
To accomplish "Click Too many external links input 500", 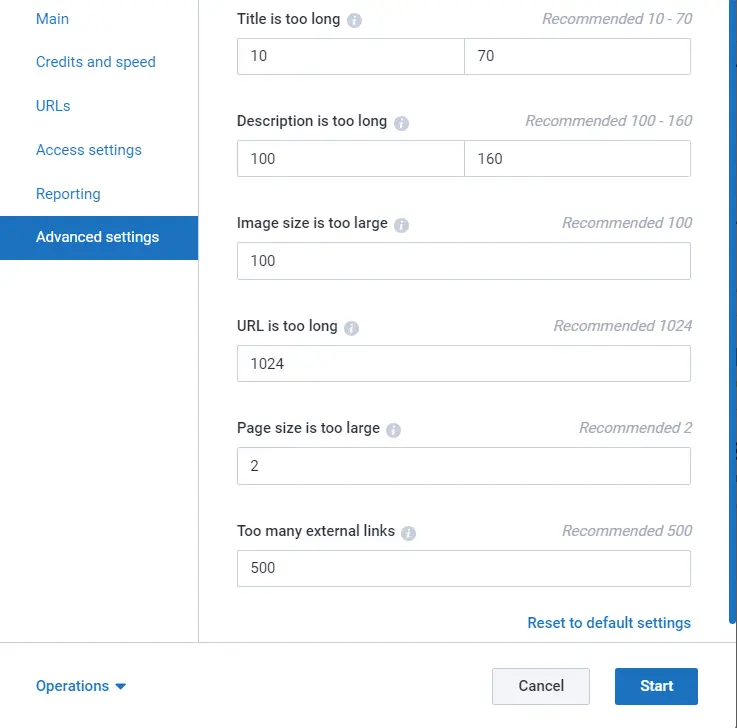I will tap(464, 568).
